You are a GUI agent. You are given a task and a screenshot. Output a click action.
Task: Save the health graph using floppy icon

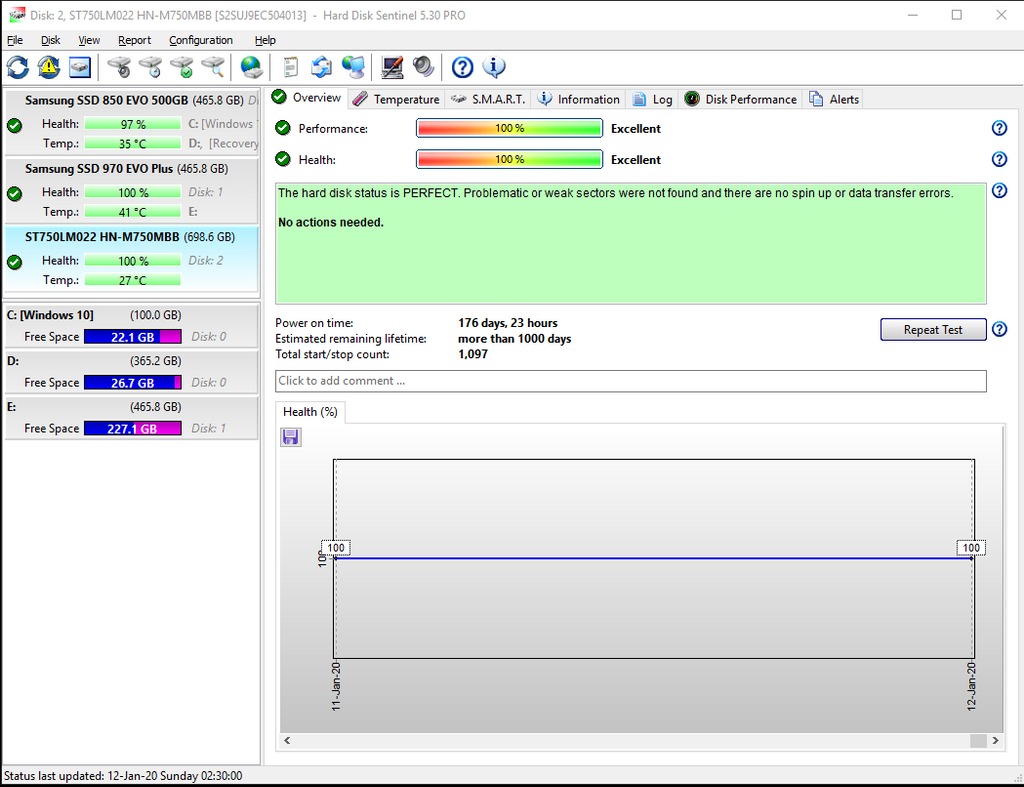click(x=291, y=437)
